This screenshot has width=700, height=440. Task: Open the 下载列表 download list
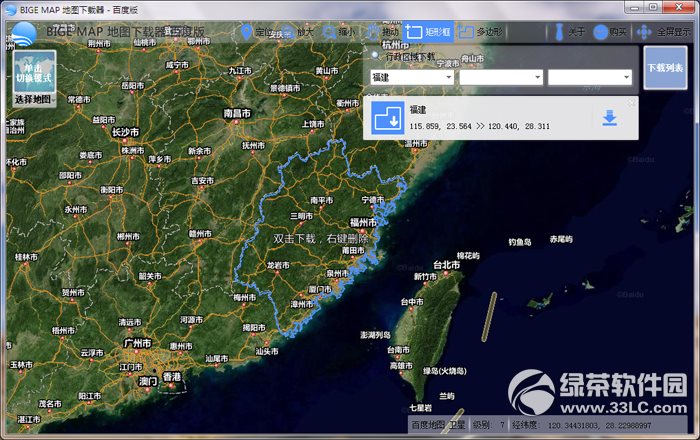point(665,68)
